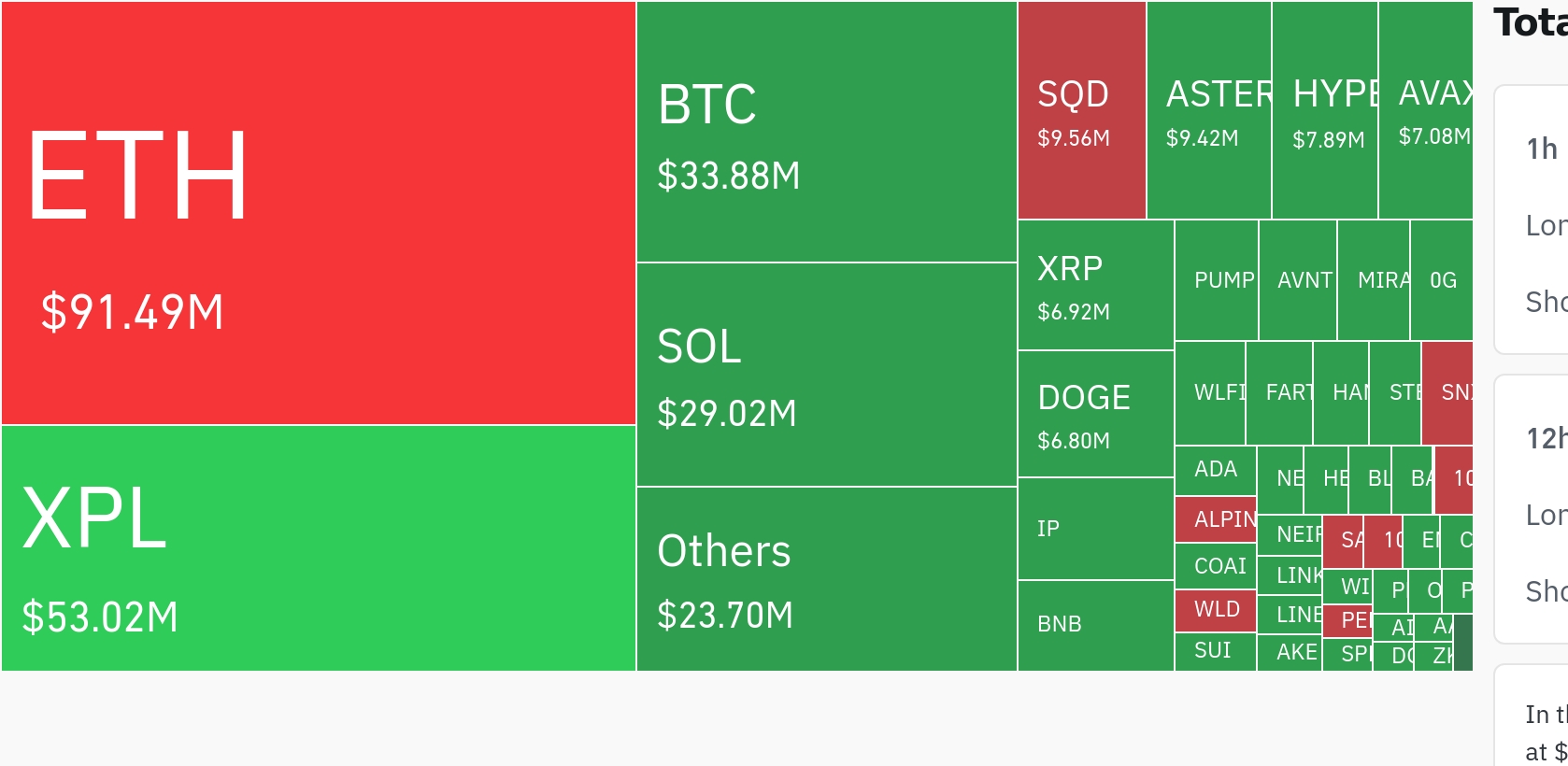
Task: Select the XRP $6.92M block
Action: pos(1095,285)
